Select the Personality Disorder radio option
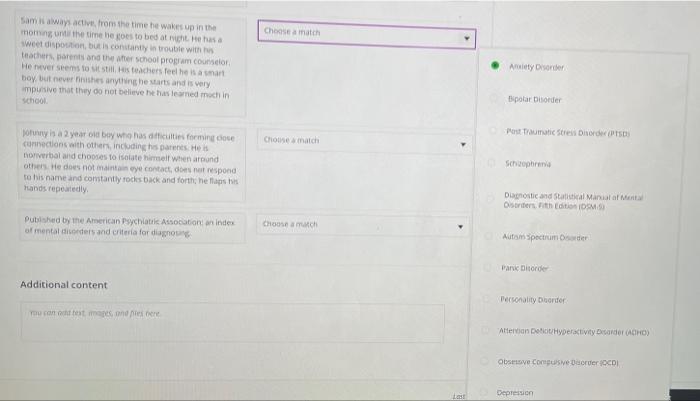700x401 pixels. tap(487, 299)
